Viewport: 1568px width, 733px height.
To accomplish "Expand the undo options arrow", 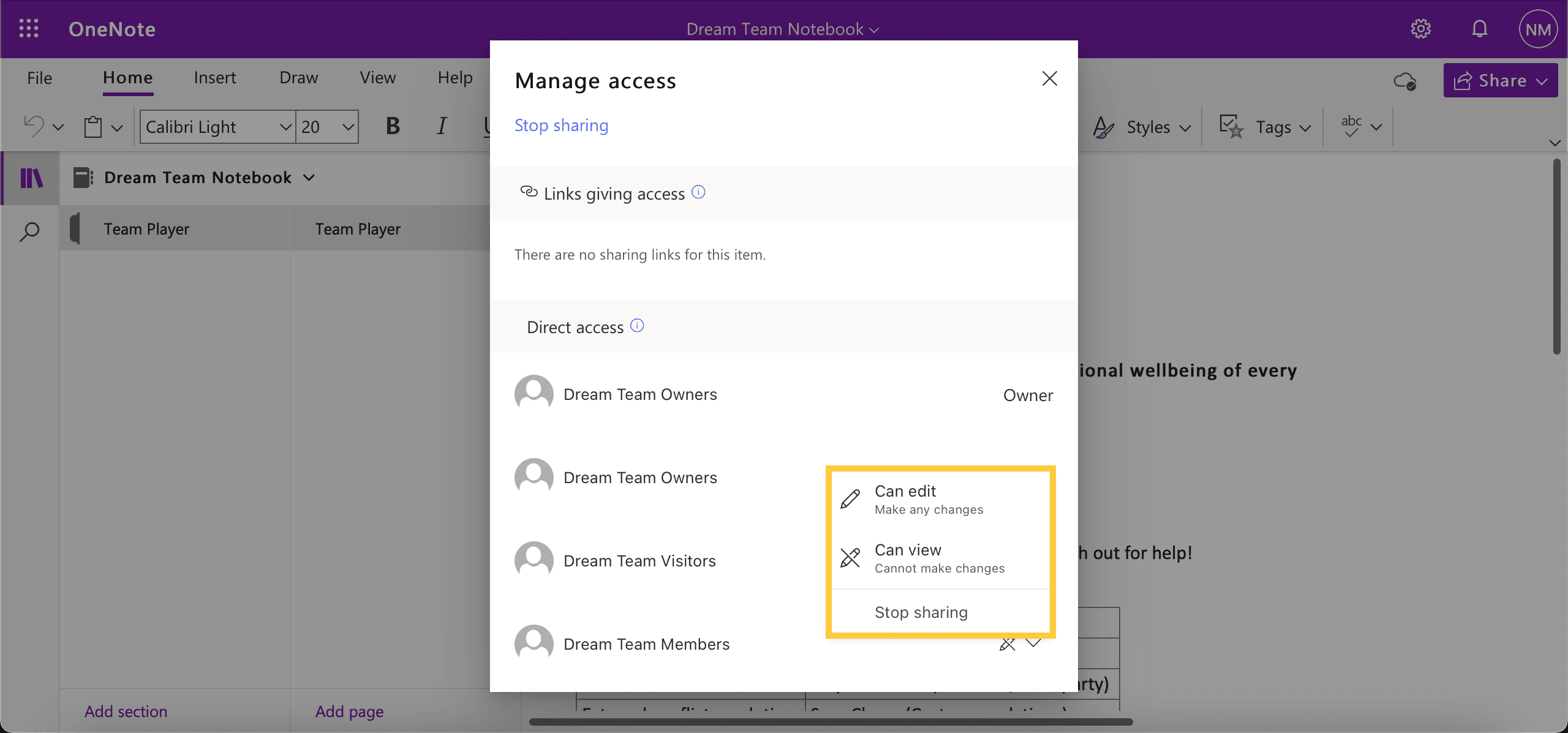I will point(58,127).
